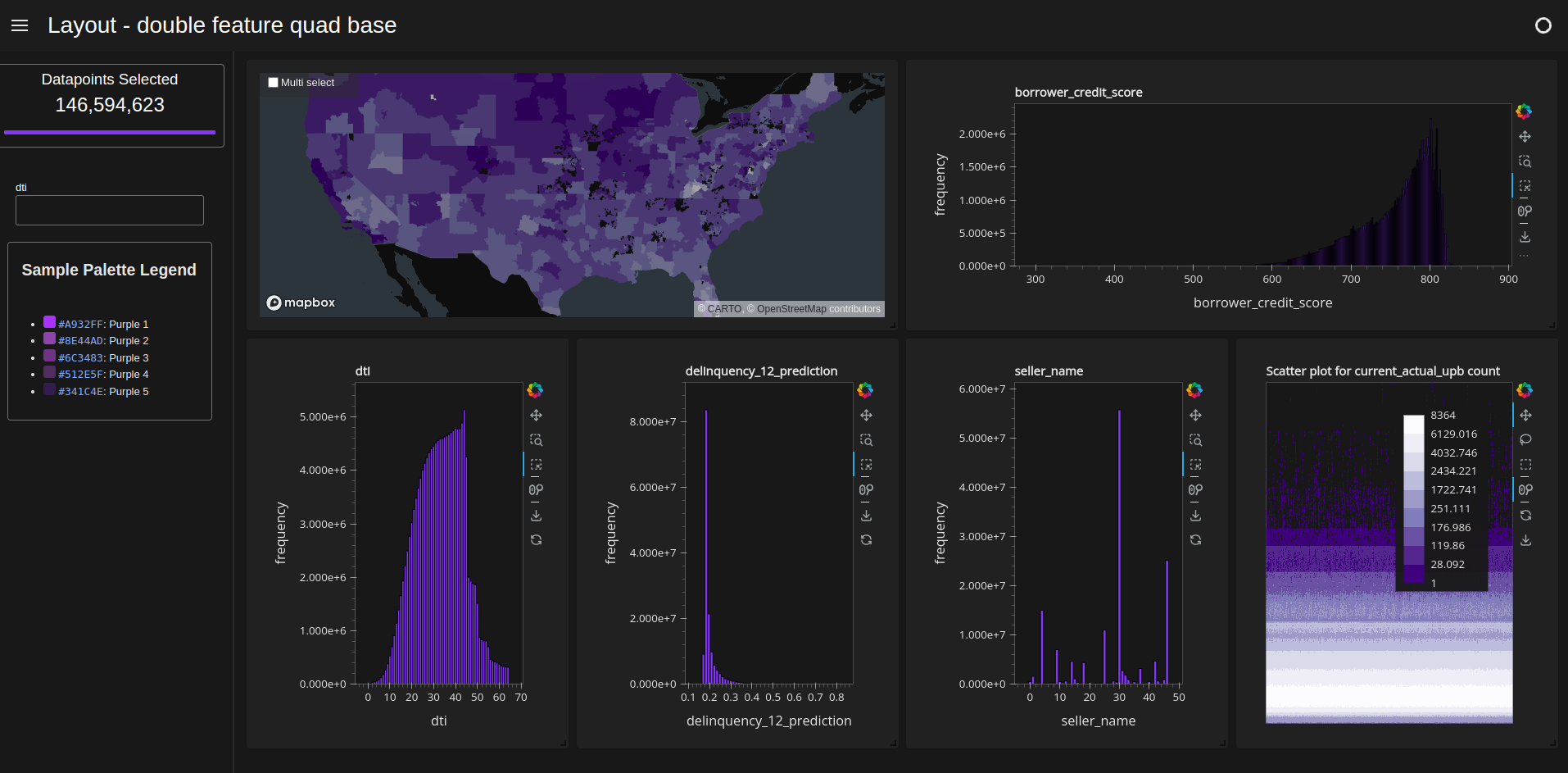Select Box Zoom tool on dti chart
Screen dimensions: 1568x773
pyautogui.click(x=536, y=440)
